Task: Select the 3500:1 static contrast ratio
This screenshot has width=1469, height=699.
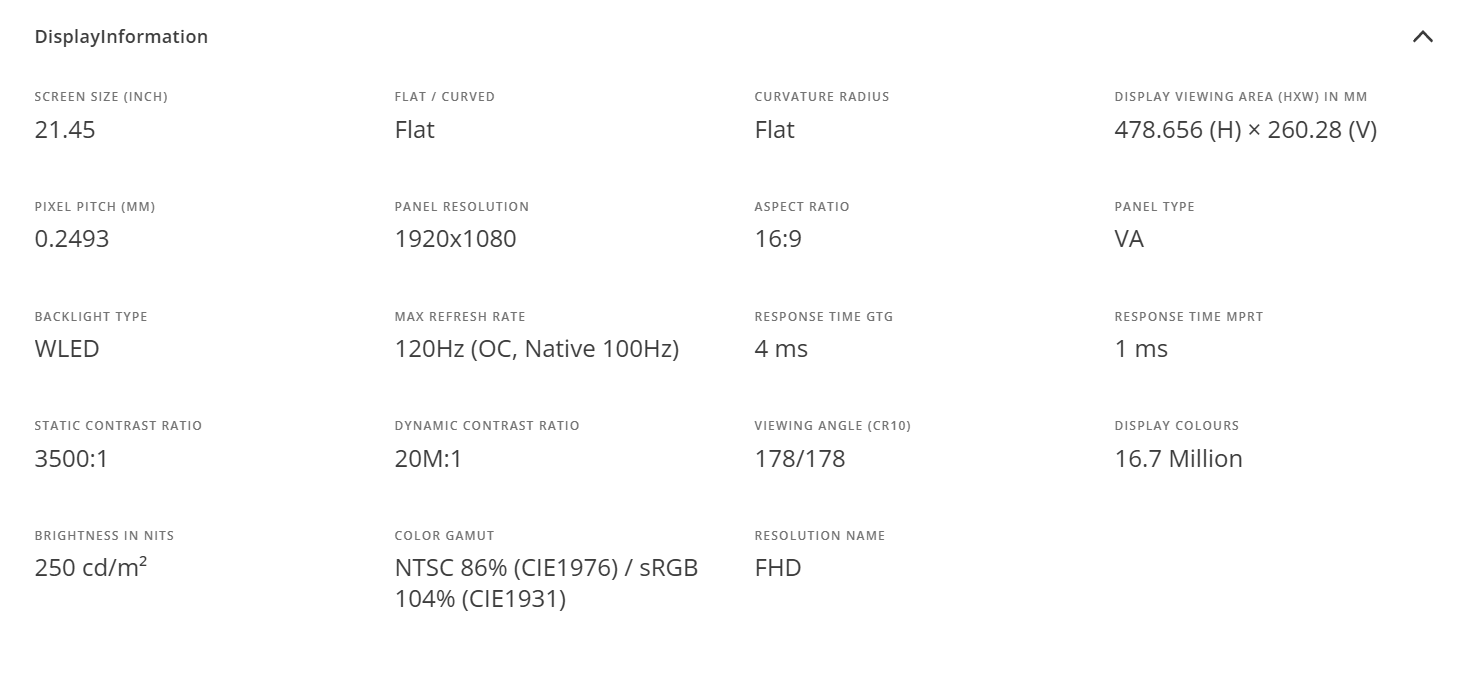Action: (71, 459)
